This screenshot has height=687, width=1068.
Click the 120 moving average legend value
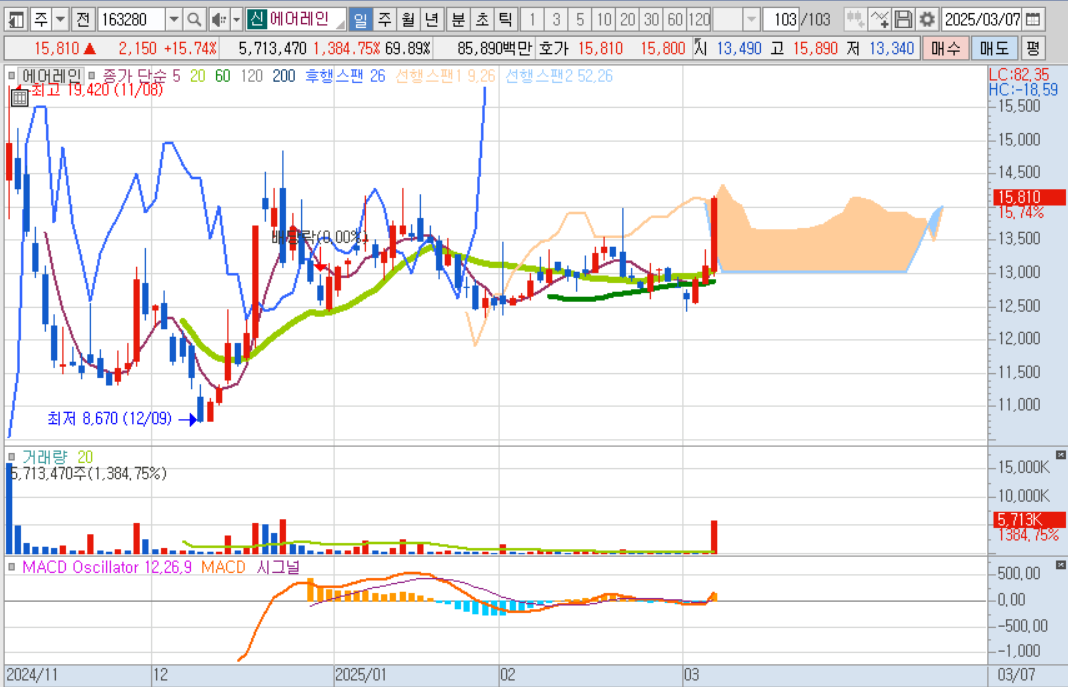tap(251, 76)
